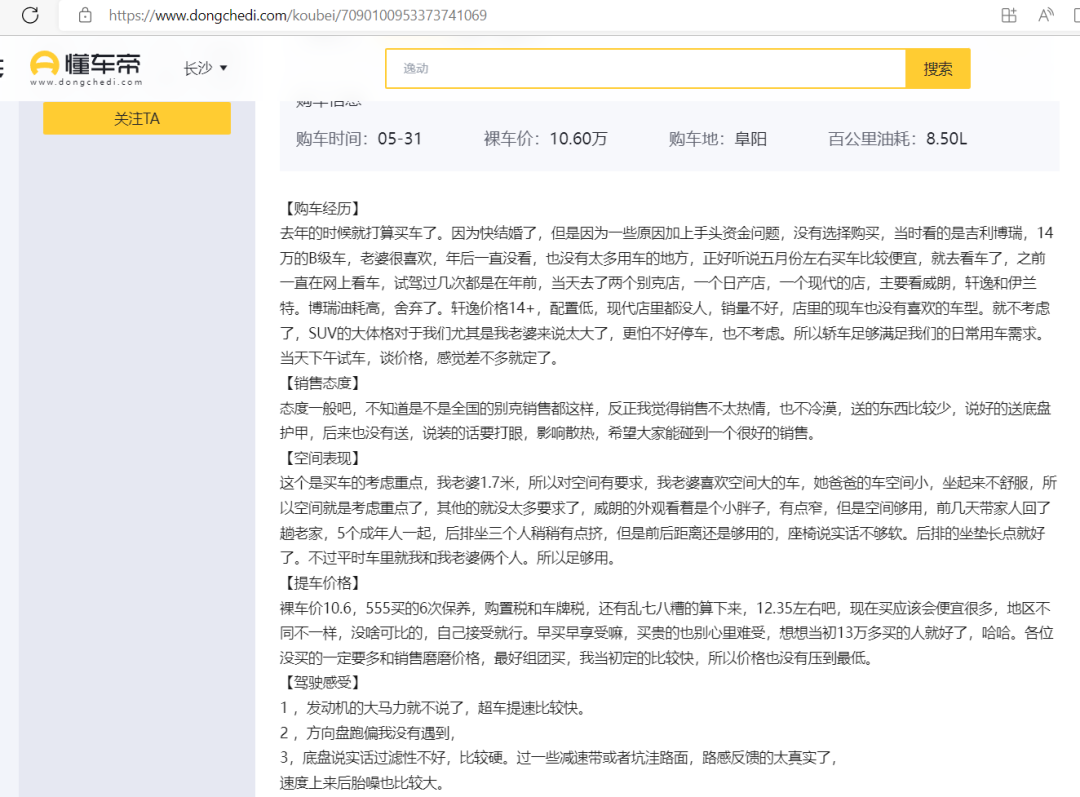Viewport: 1080px width, 797px height.
Task: Expand the 长沙 city dropdown
Action: click(x=205, y=68)
